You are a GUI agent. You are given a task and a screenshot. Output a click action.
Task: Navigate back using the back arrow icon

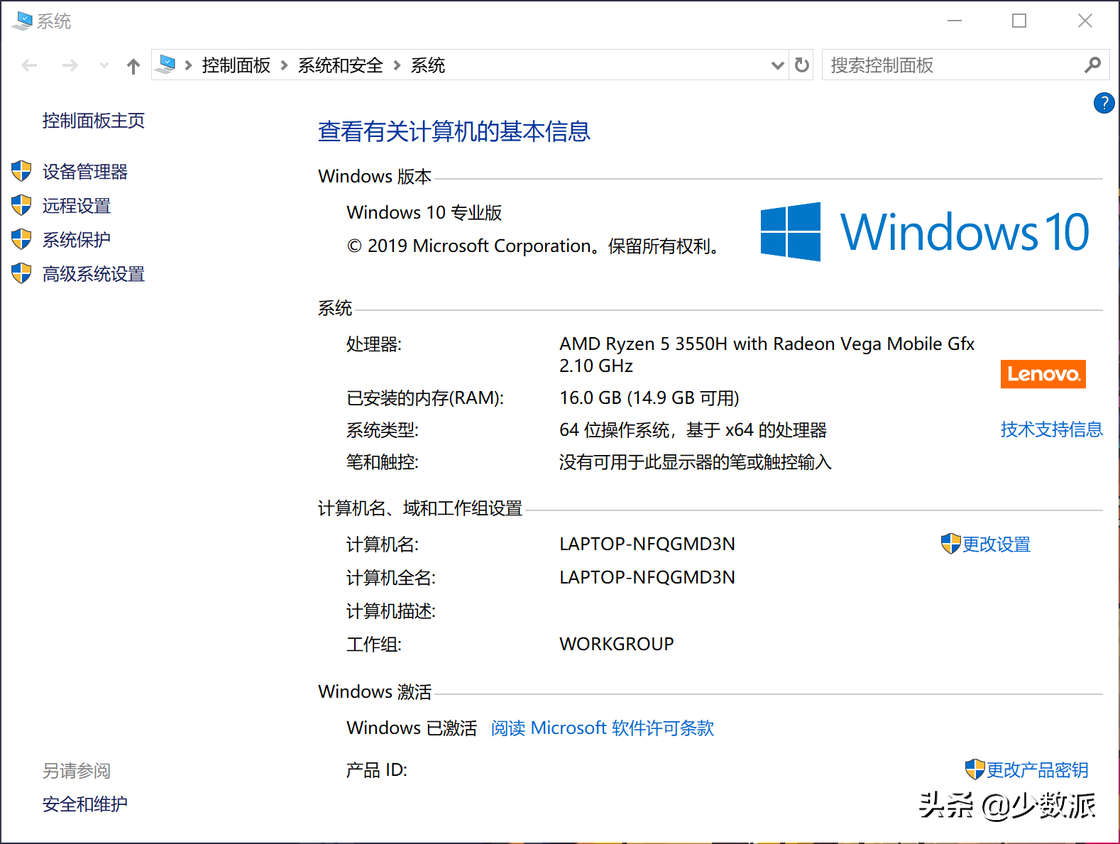pyautogui.click(x=28, y=64)
